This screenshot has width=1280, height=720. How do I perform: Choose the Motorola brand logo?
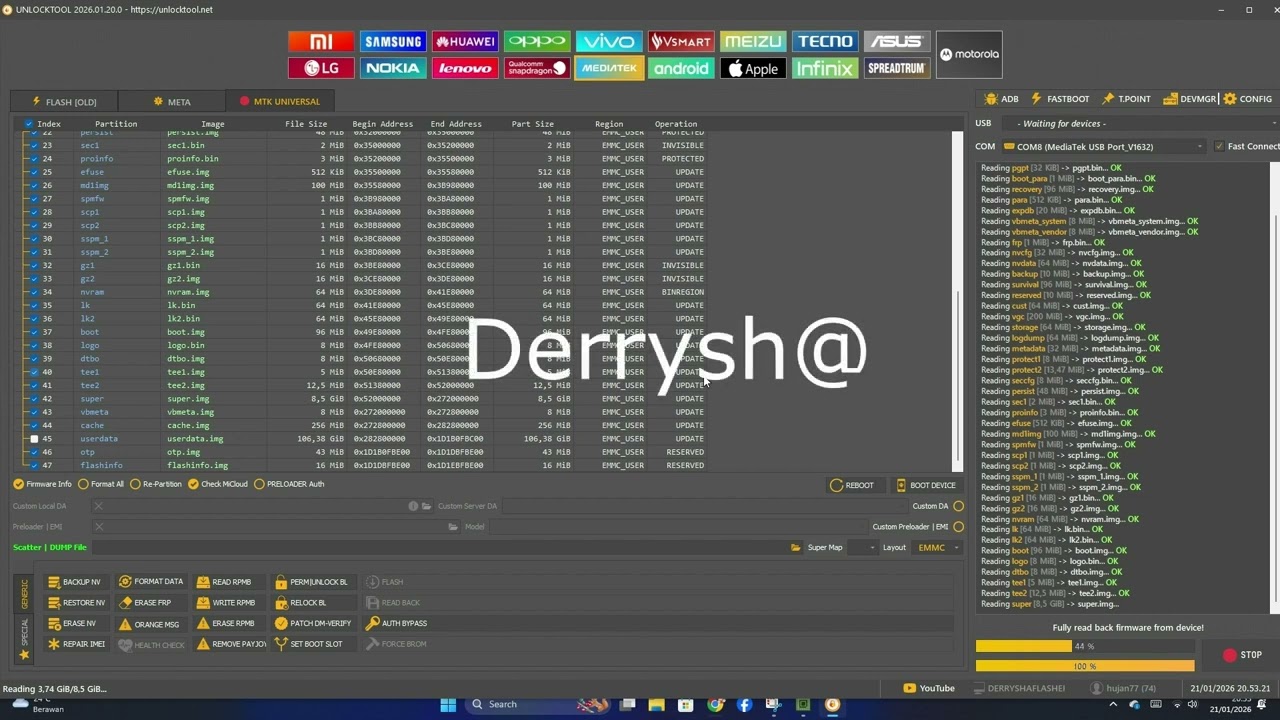969,54
